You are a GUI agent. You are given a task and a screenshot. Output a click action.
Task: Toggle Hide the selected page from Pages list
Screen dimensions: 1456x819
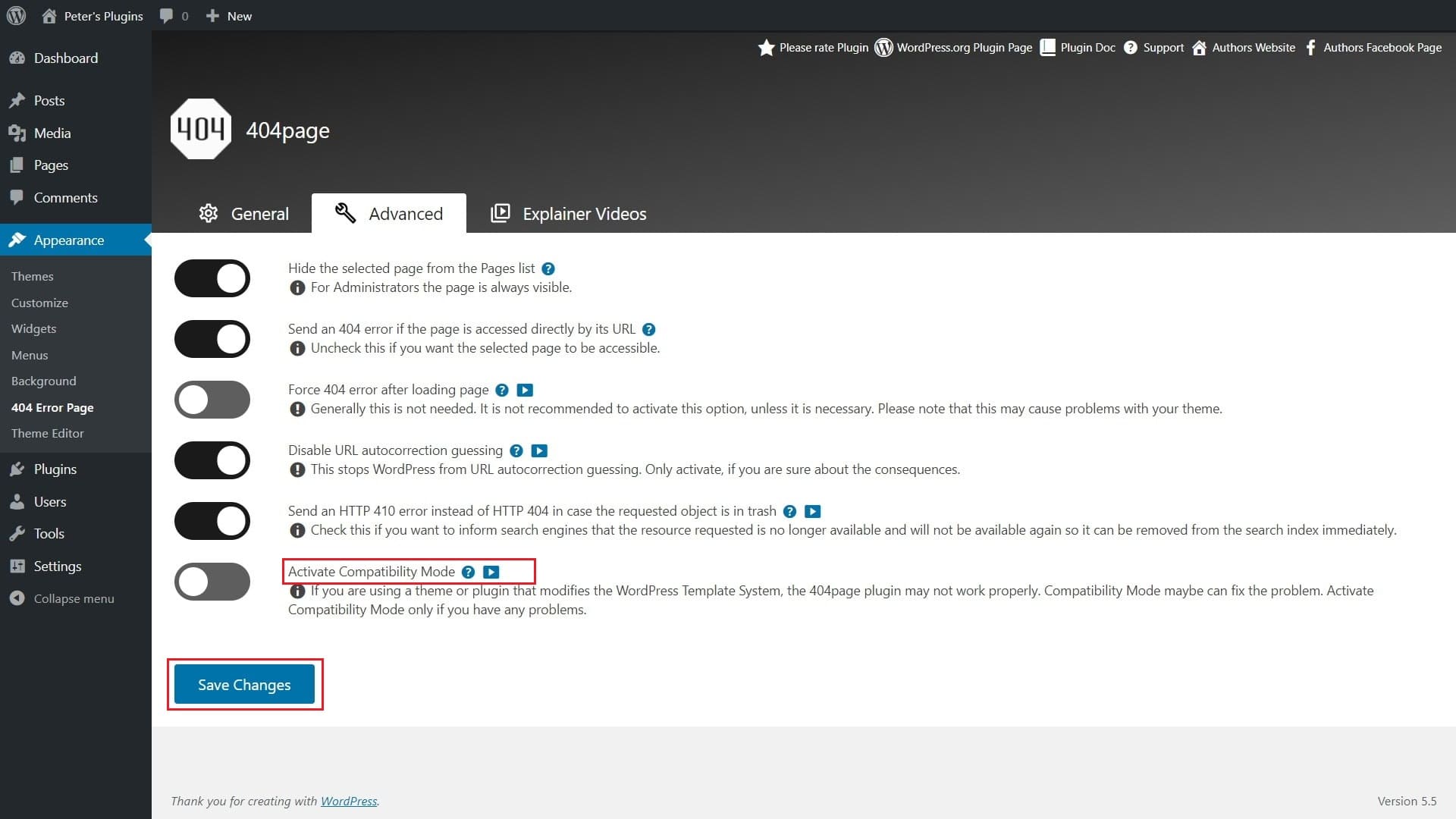[x=212, y=278]
